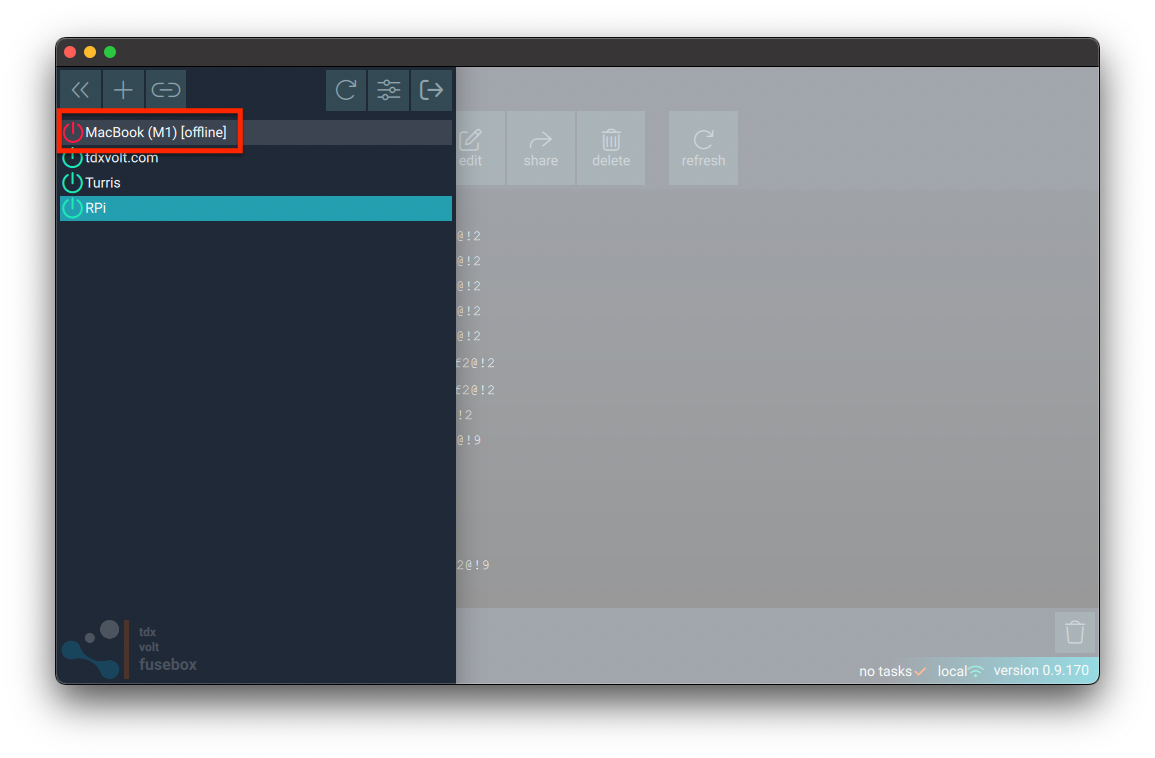Screen dimensions: 1155x758
Task: Toggle power icon next to Turris
Action: (72, 183)
